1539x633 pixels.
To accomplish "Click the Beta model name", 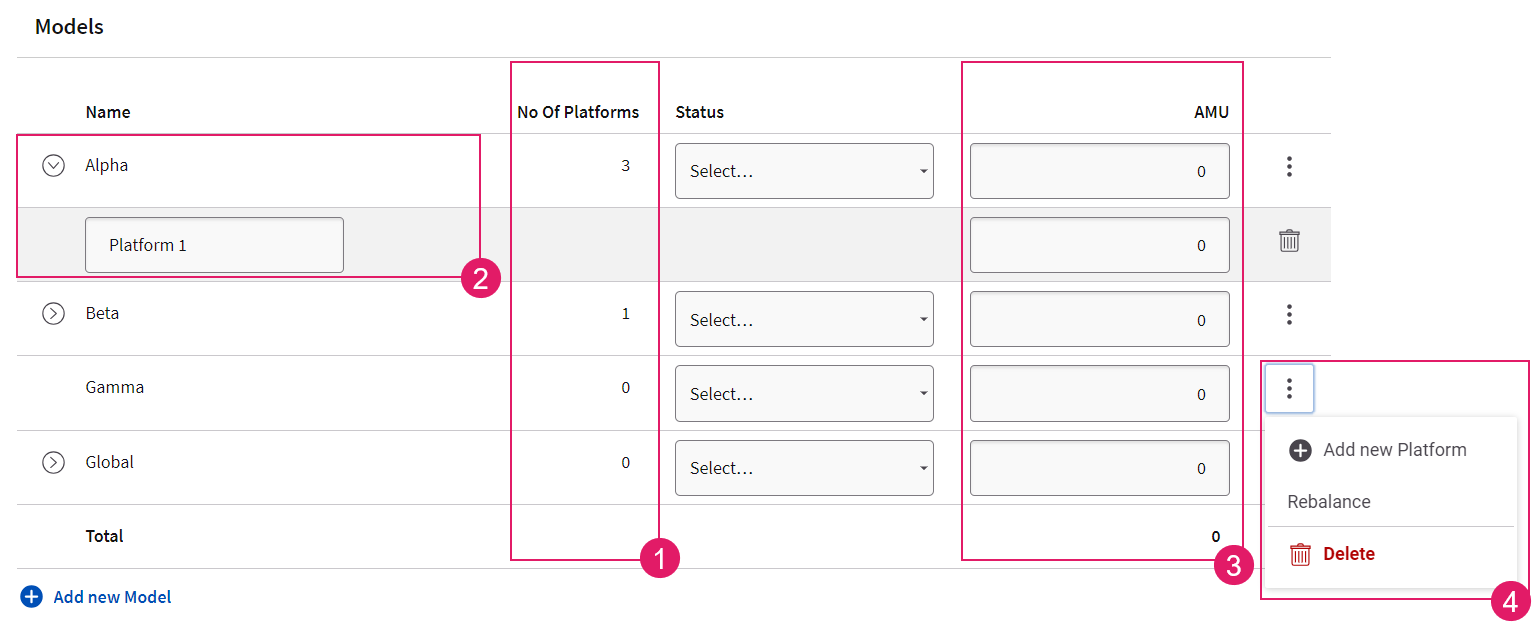I will [102, 314].
